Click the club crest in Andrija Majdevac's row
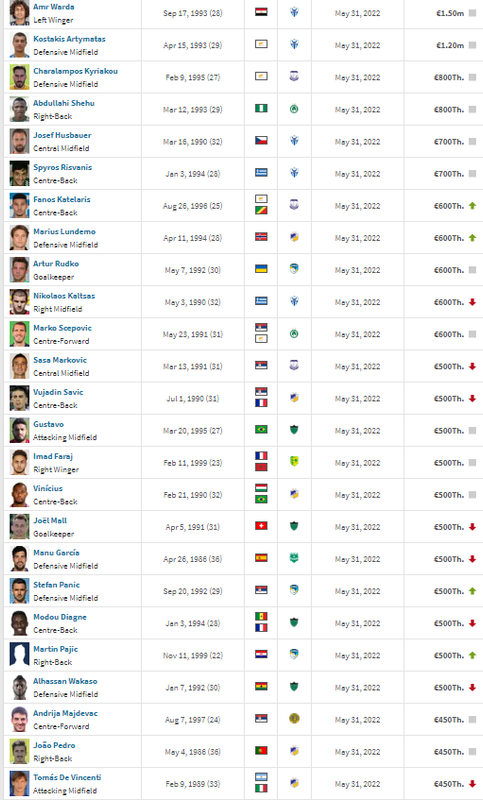This screenshot has height=800, width=483. point(294,719)
